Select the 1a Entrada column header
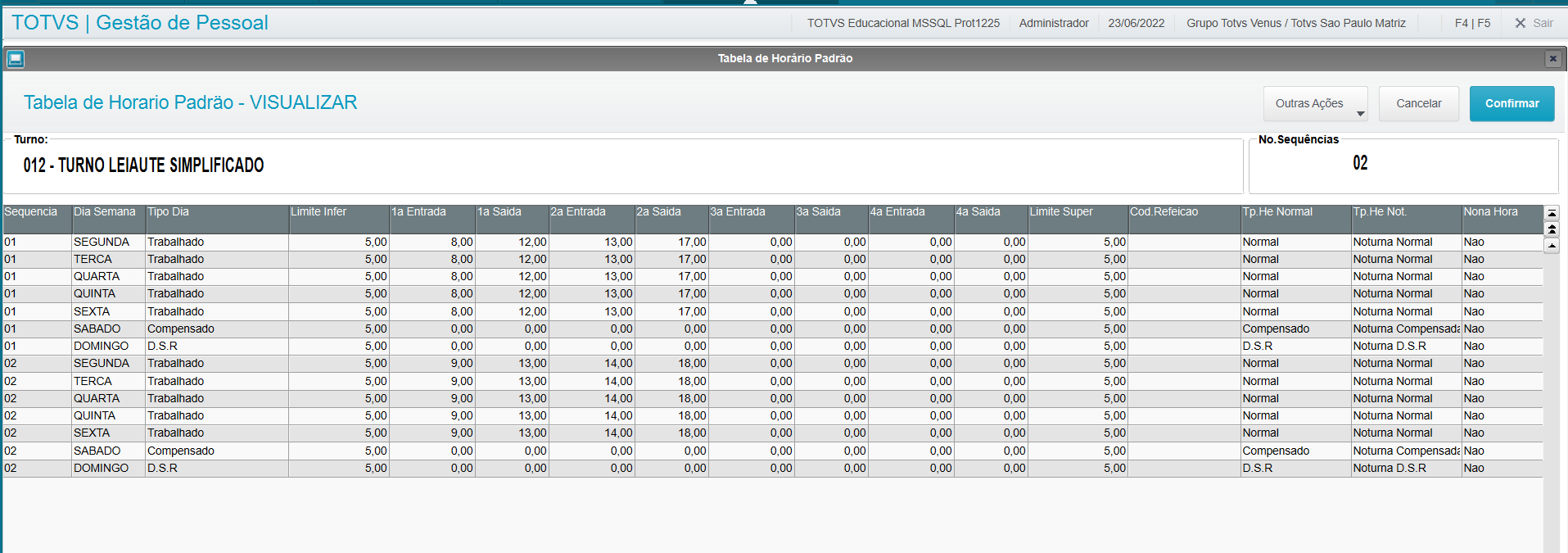The height and width of the screenshot is (553, 1568). coord(432,220)
